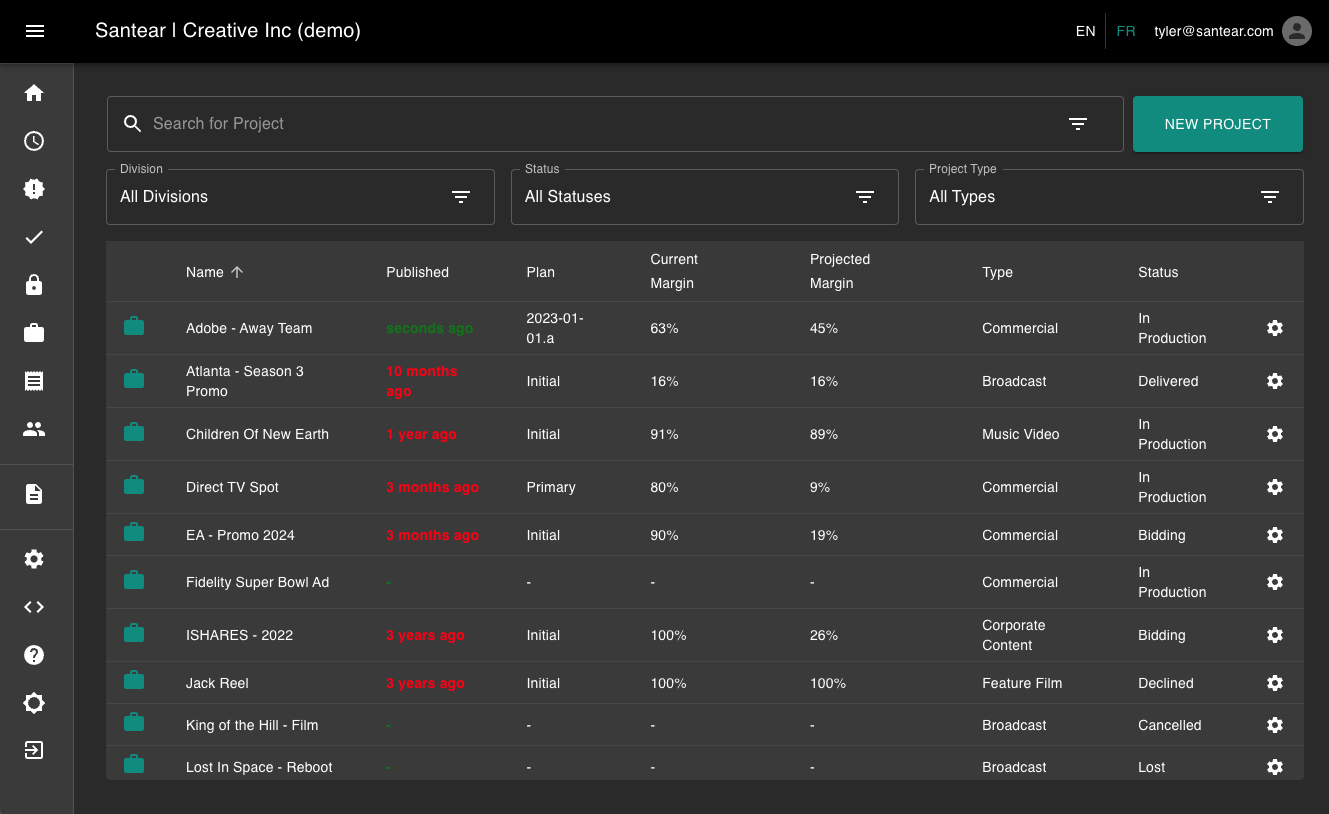Open settings gear for Fidelity Super Bowl Ad
1329x814 pixels.
pyautogui.click(x=1275, y=582)
